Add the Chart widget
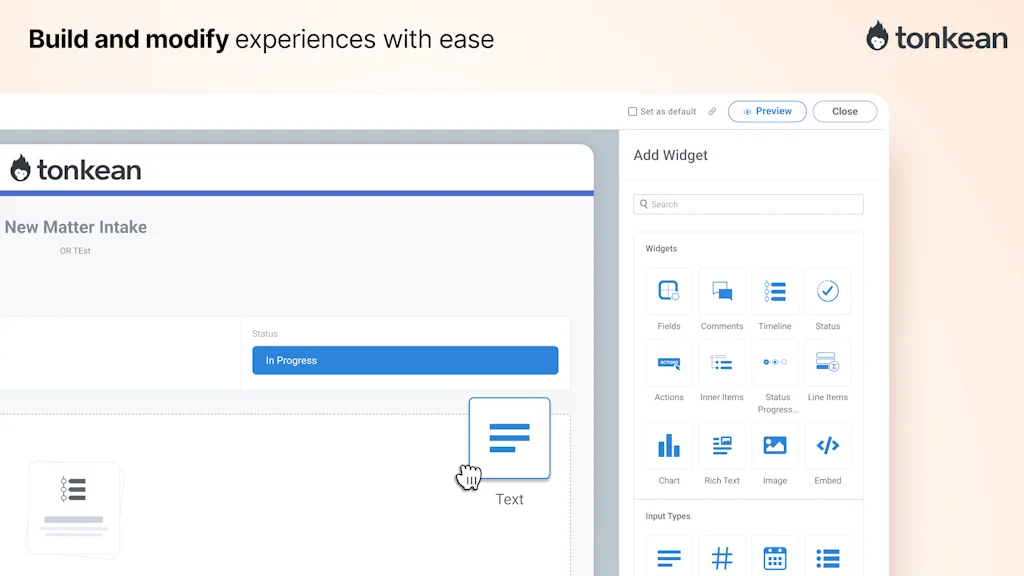Viewport: 1024px width, 576px height. click(669, 446)
